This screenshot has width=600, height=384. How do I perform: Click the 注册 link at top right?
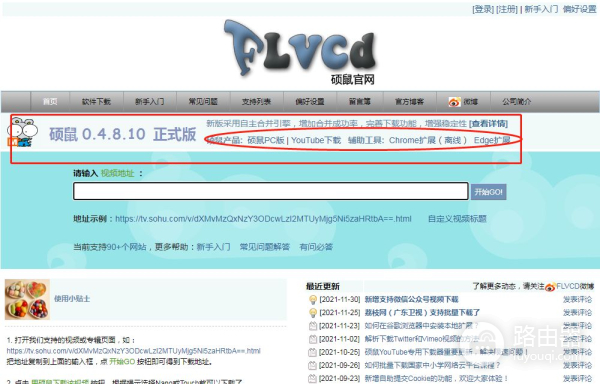pos(507,9)
